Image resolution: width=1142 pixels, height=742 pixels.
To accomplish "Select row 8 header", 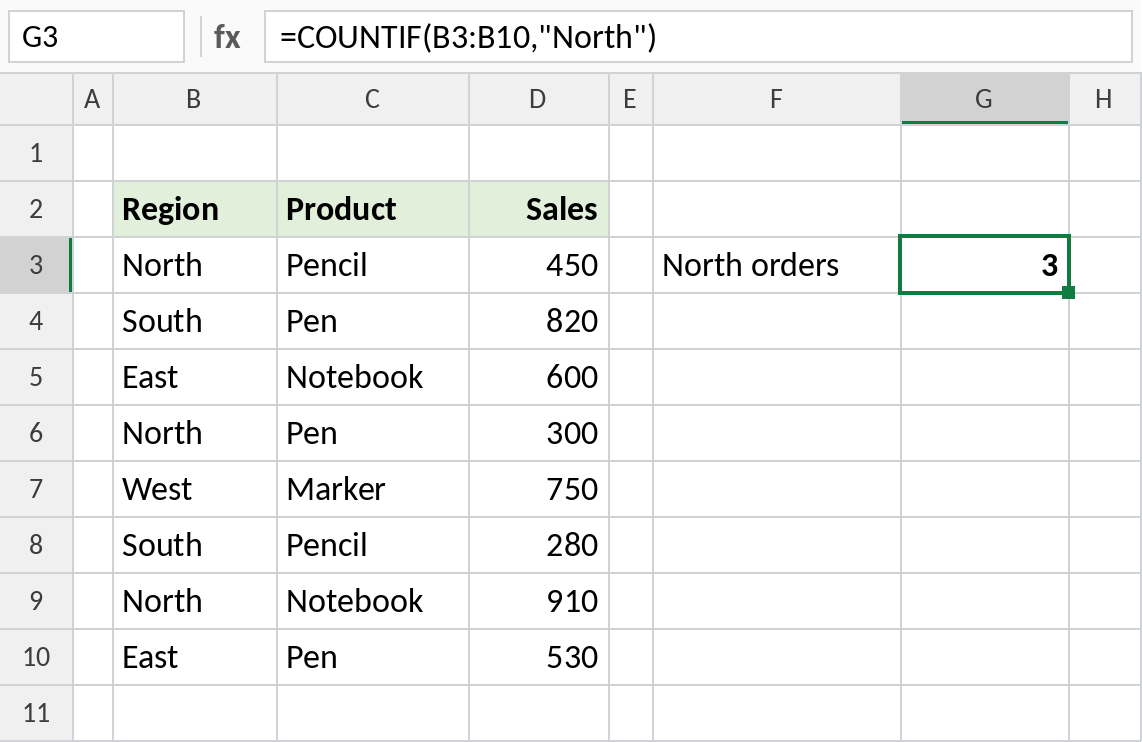I will tap(36, 545).
